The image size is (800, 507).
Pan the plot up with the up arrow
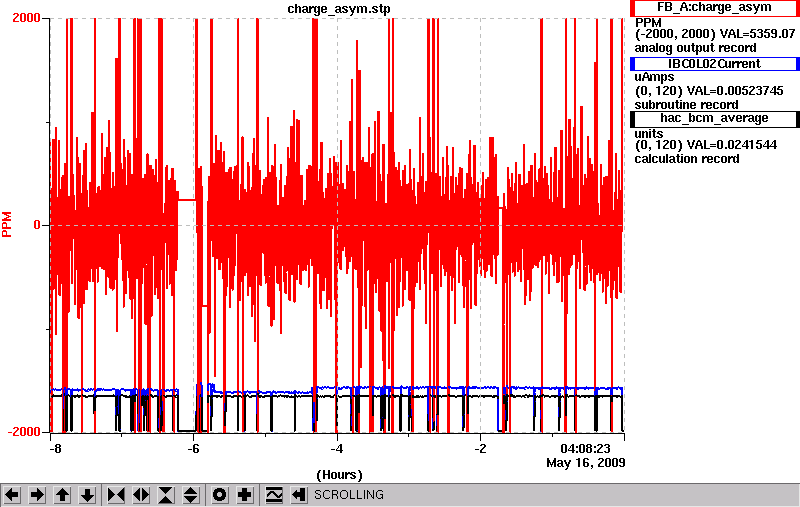(62, 494)
